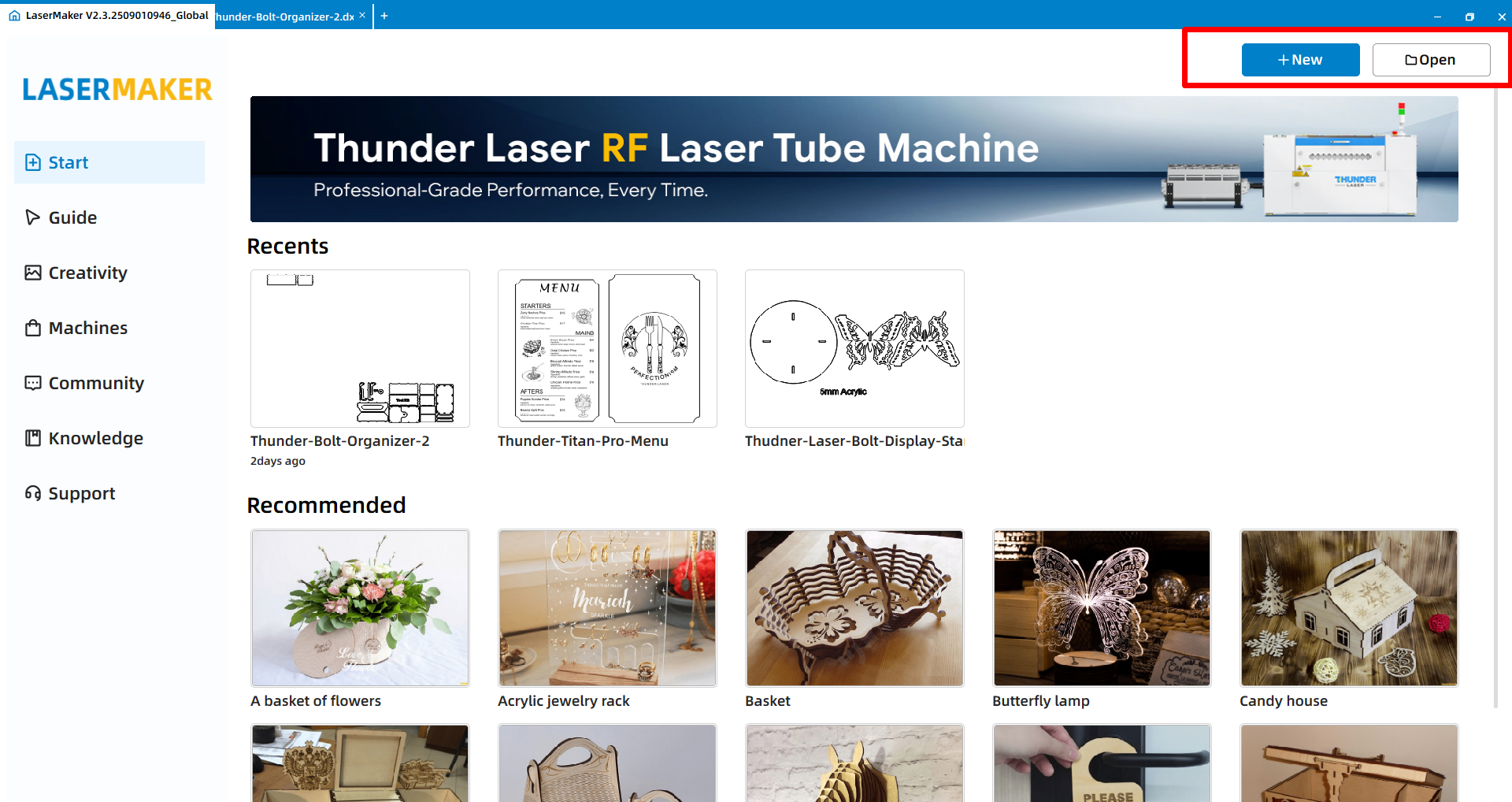The width and height of the screenshot is (1512, 802).
Task: Click the Support headset icon
Action: (x=33, y=493)
